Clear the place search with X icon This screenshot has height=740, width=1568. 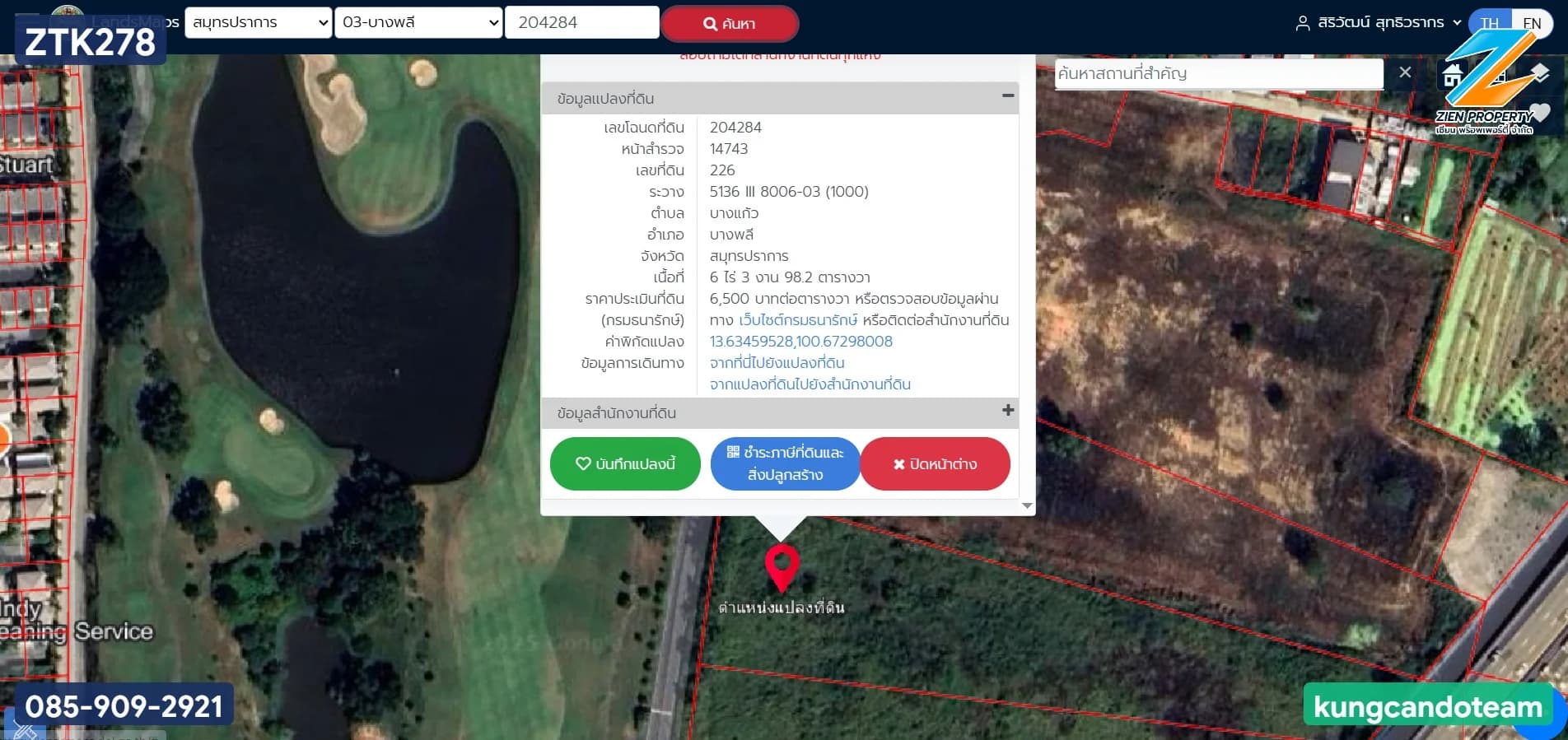[x=1405, y=72]
